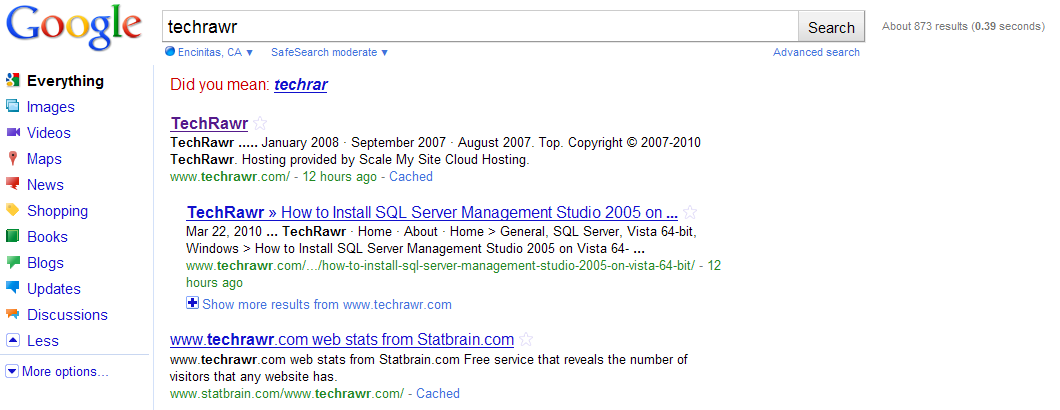Open How to Install SQL Server Management Studio result
This screenshot has width=1060, height=410.
432,212
